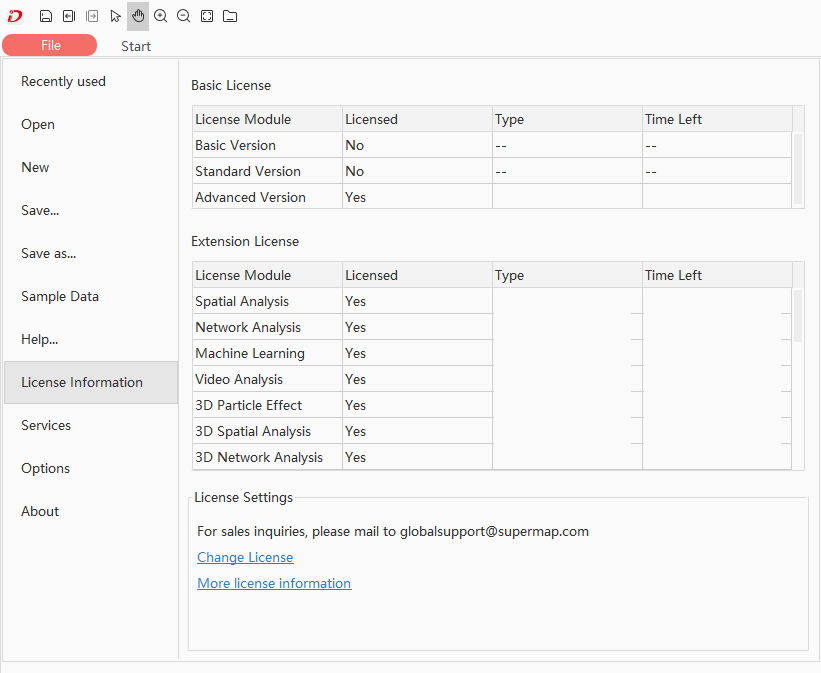Click the Full Extent view icon

coord(207,16)
